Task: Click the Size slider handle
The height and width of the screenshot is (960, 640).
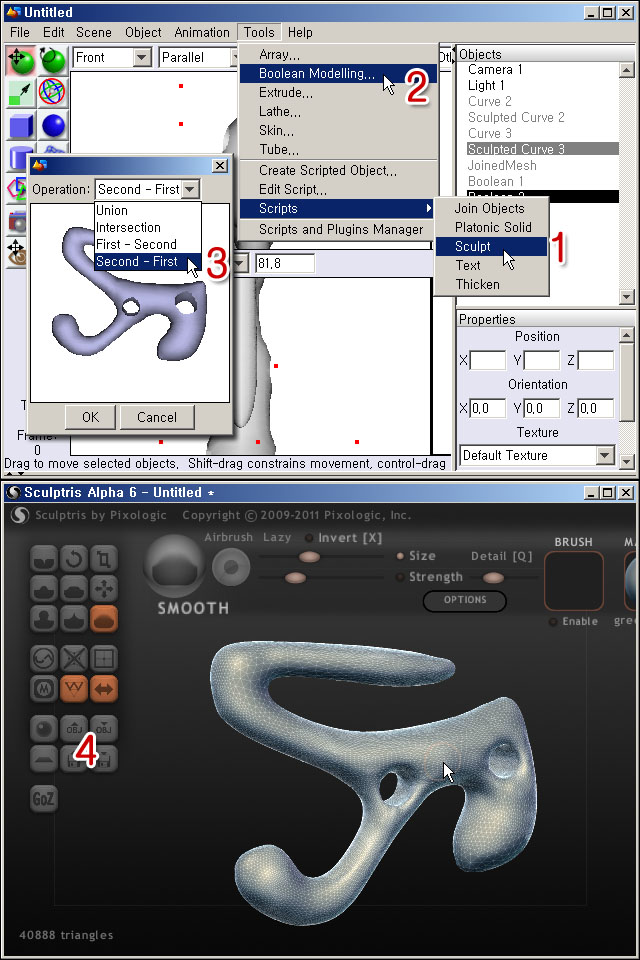Action: [x=309, y=556]
